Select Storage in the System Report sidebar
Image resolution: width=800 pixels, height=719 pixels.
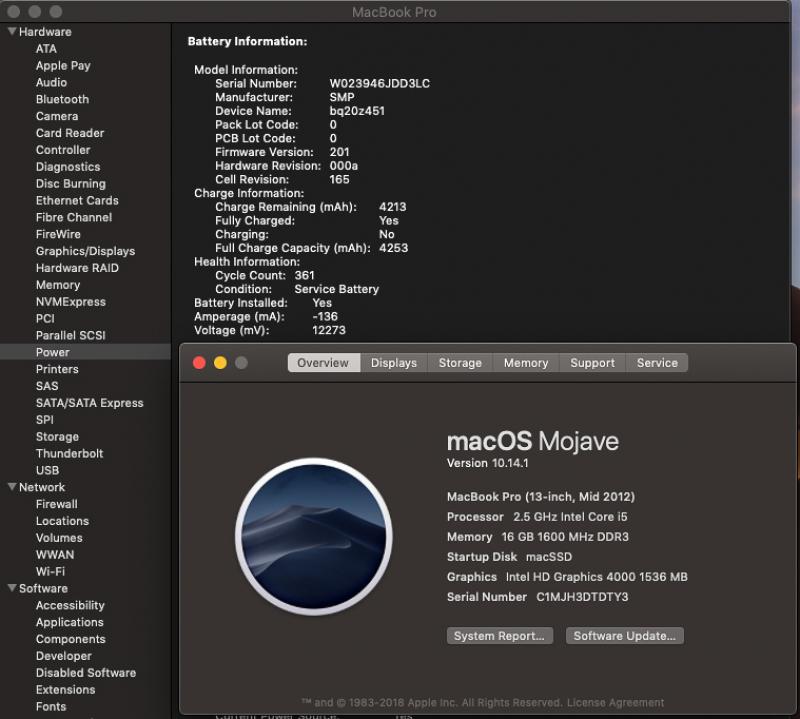pos(57,437)
